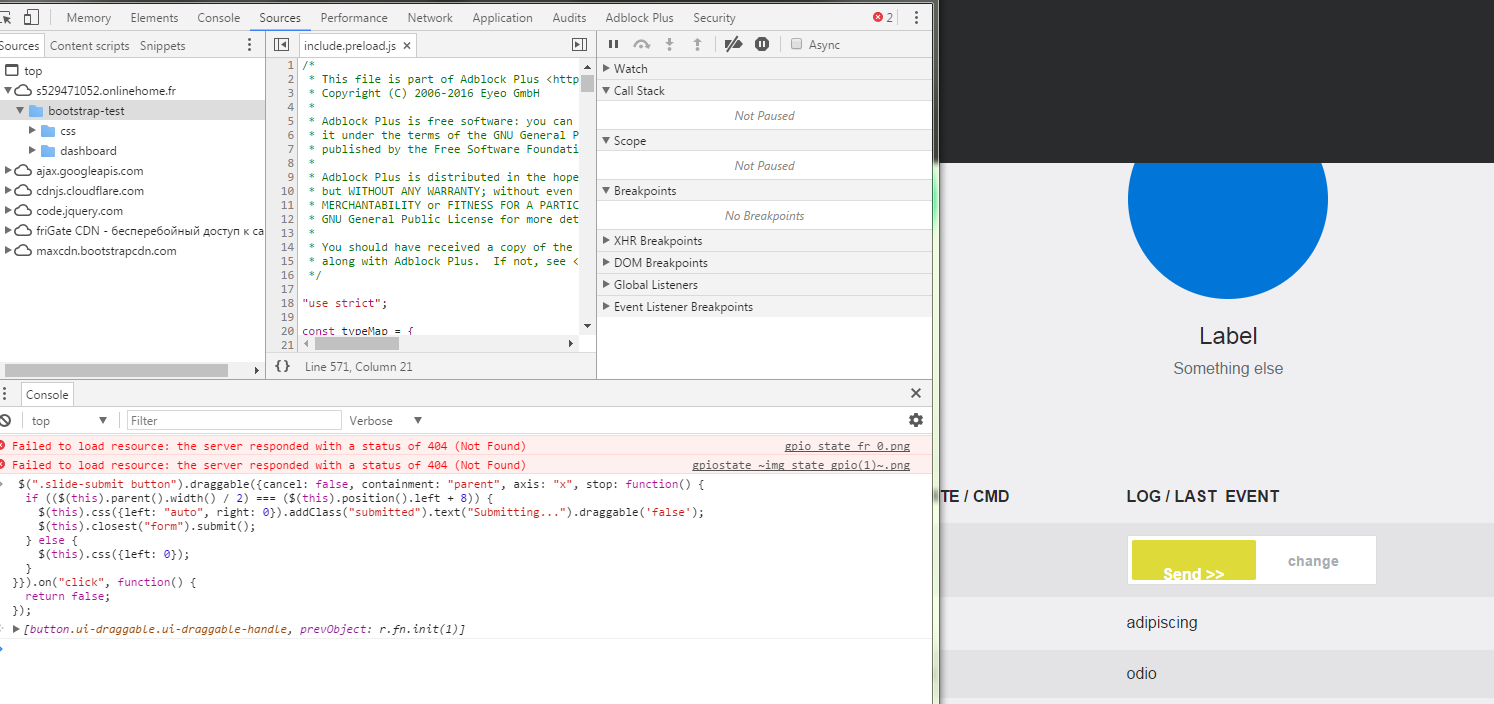Expand the css folder
Viewport: 1494px width, 704px height.
pyautogui.click(x=33, y=131)
